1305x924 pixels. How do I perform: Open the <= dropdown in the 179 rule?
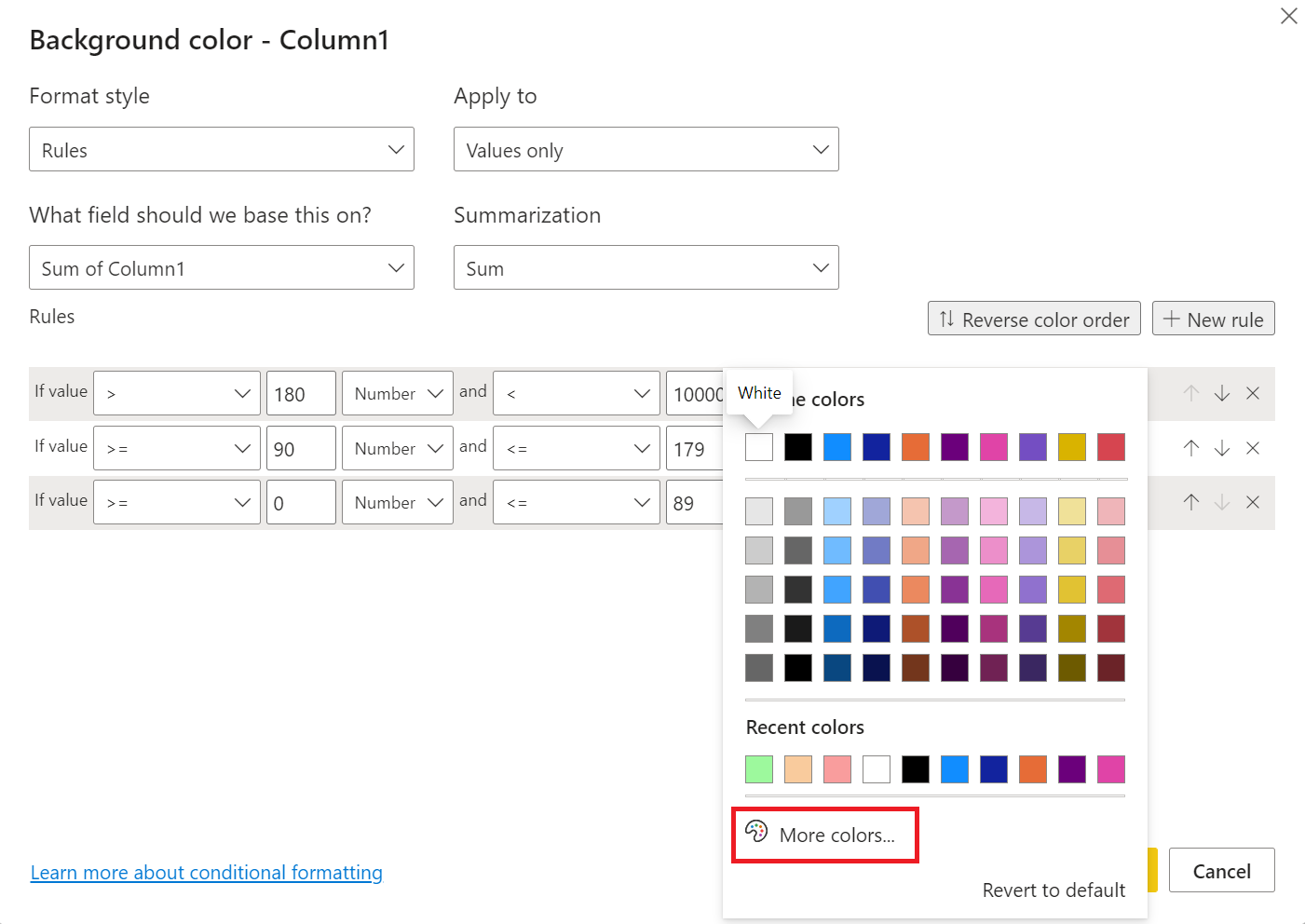[577, 448]
